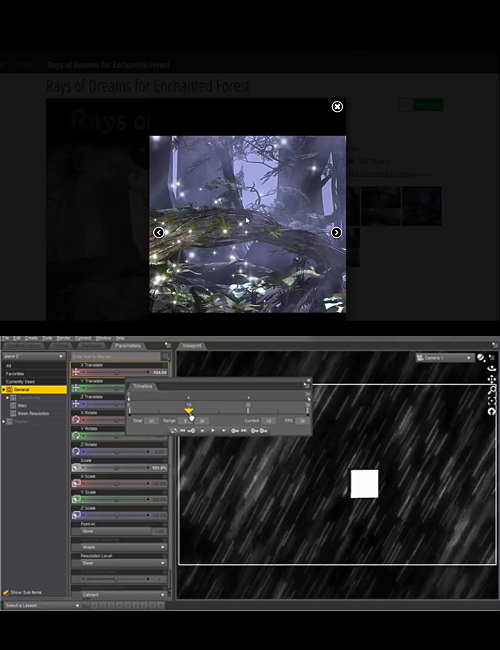Open the File menu in DAZ Studio
This screenshot has width=500, height=650.
(x=6, y=338)
